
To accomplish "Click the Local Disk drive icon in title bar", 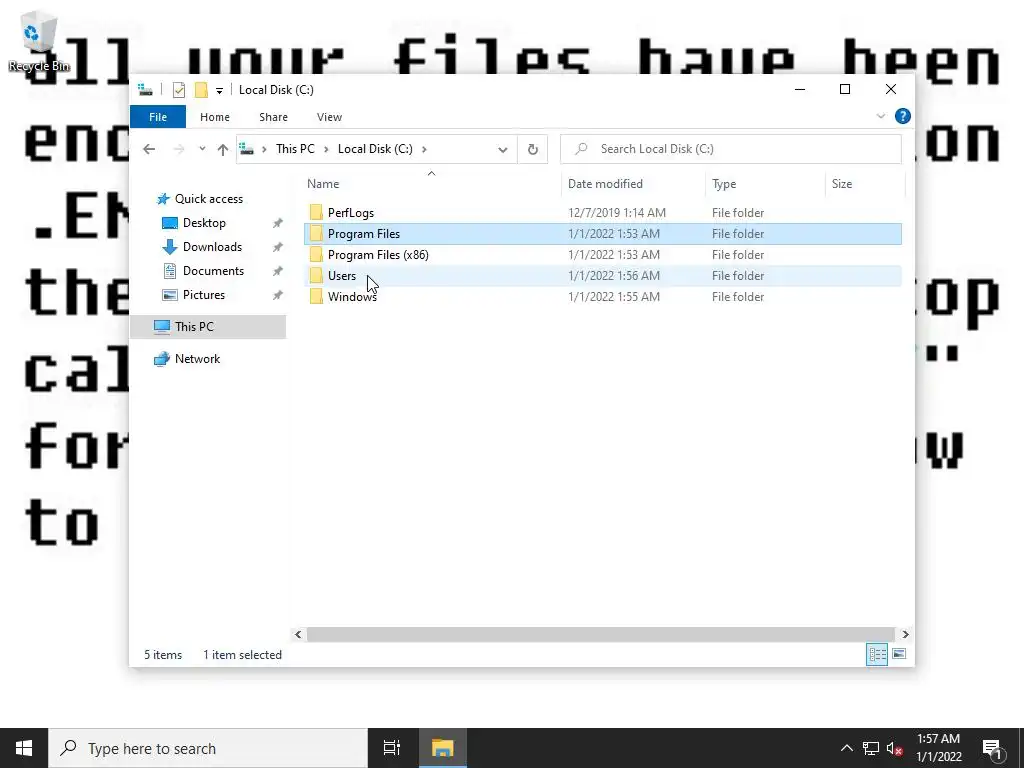I will pos(145,90).
